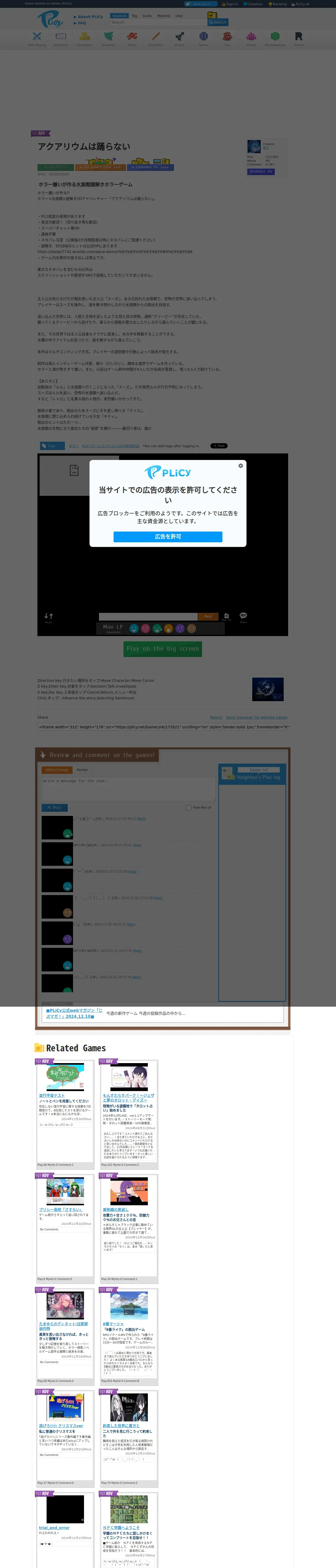This screenshot has width=336, height=1568.
Task: Click Reply on the 07:06:11 comment
Action: pyautogui.click(x=142, y=819)
